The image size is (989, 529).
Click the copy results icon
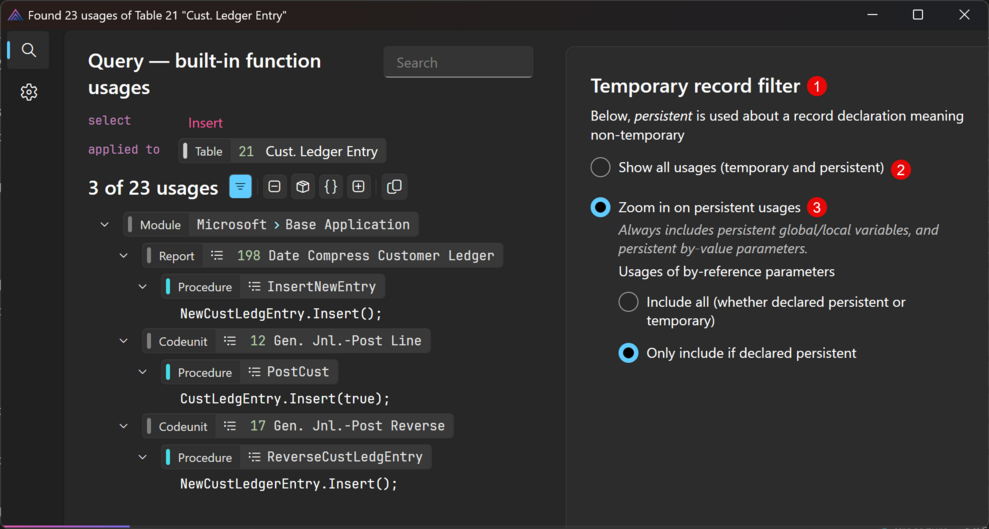click(x=394, y=187)
